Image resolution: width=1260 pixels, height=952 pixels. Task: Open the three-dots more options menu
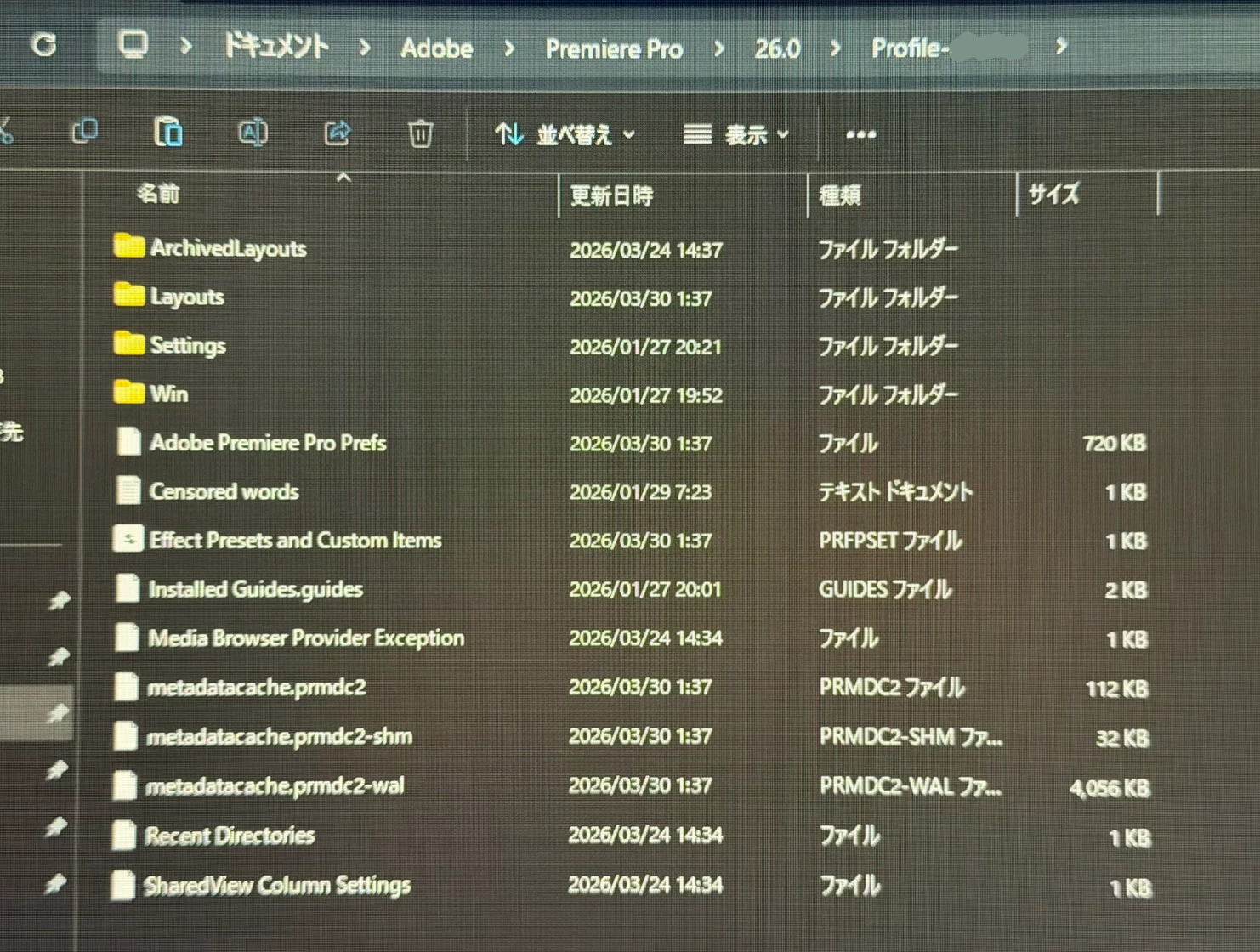(x=860, y=134)
